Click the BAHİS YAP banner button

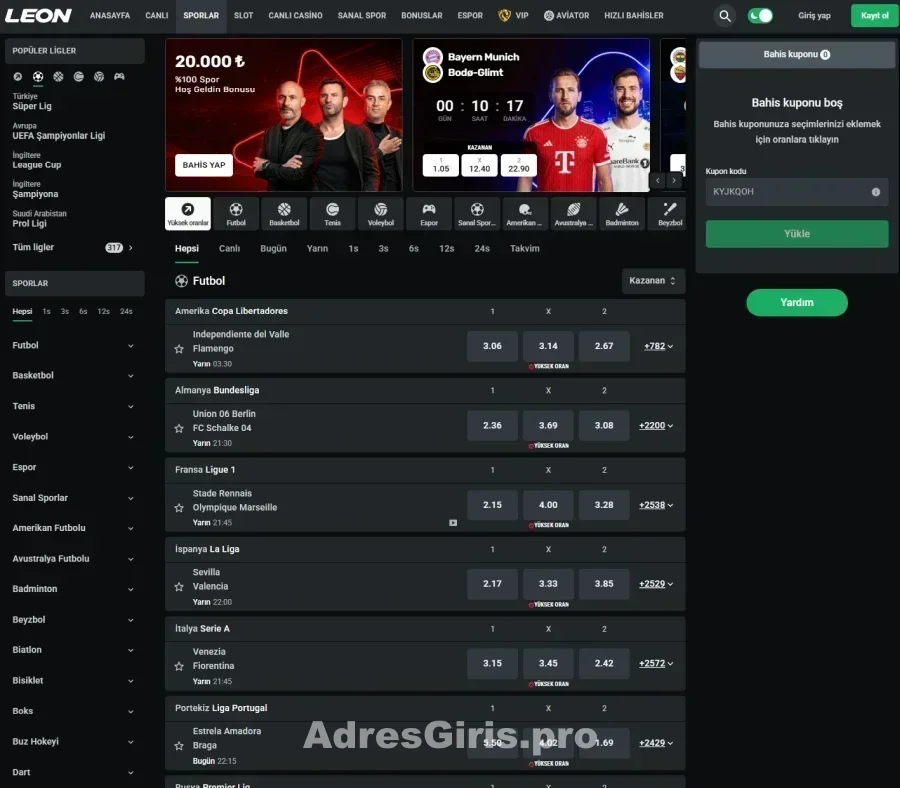click(204, 165)
